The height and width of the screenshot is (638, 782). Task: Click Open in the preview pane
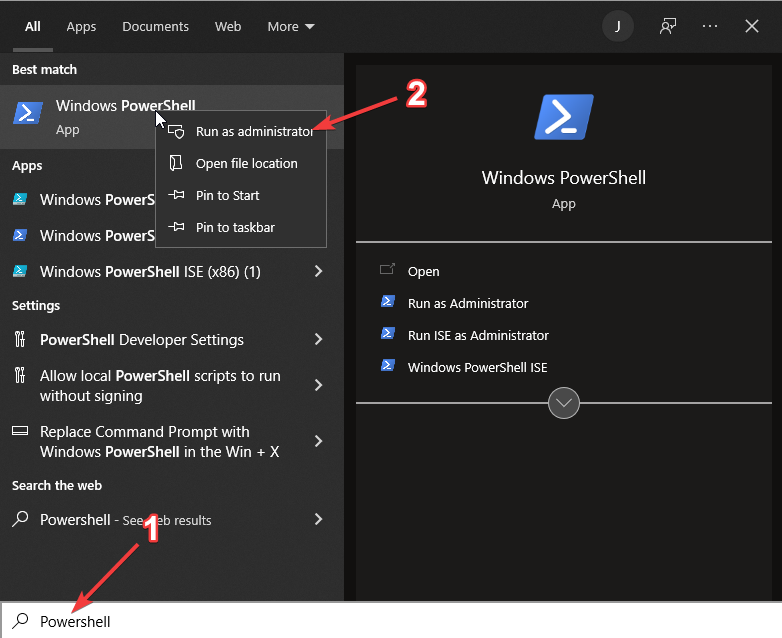(x=423, y=271)
